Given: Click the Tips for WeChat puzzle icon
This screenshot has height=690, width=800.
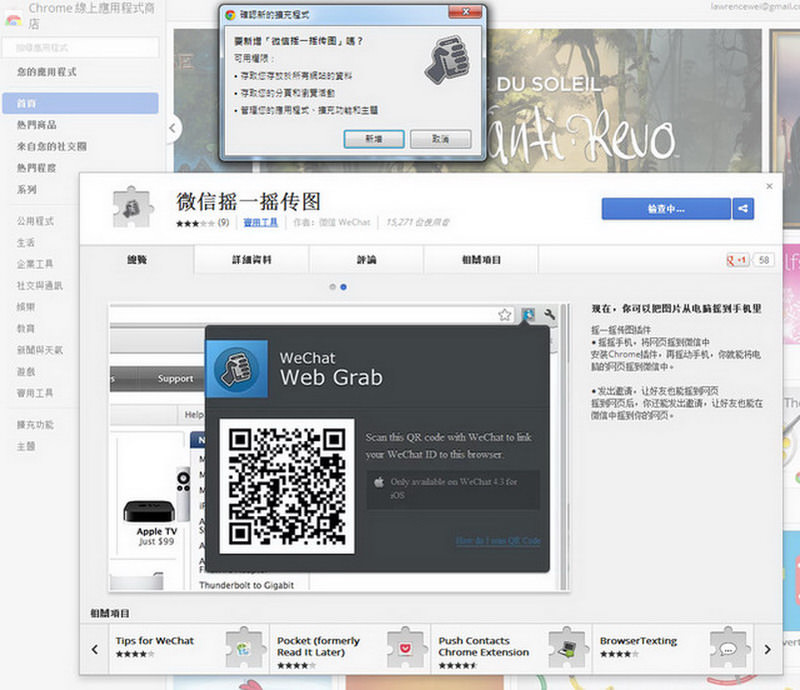Looking at the screenshot, I should point(245,647).
